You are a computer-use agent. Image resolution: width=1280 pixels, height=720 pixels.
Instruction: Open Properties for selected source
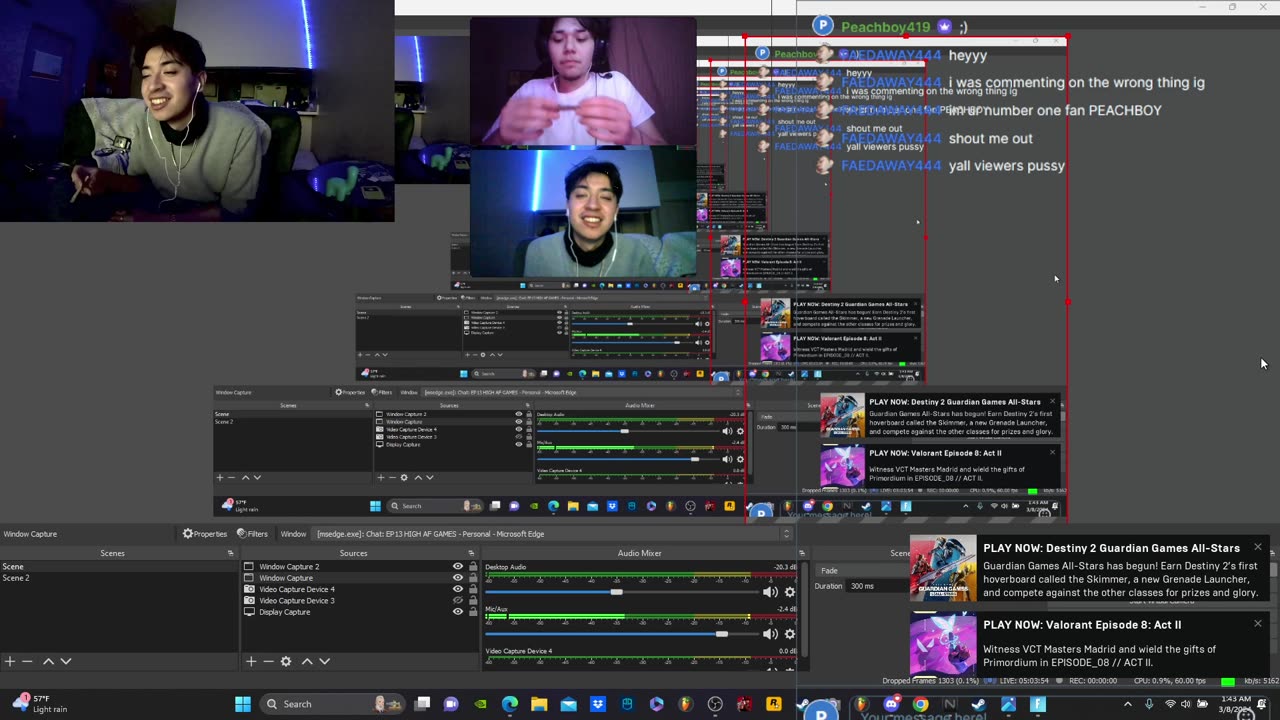(205, 534)
